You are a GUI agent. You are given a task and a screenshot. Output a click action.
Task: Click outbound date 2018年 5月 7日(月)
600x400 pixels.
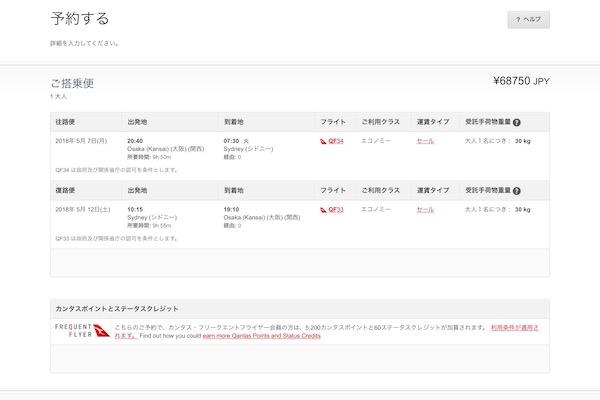(81, 141)
